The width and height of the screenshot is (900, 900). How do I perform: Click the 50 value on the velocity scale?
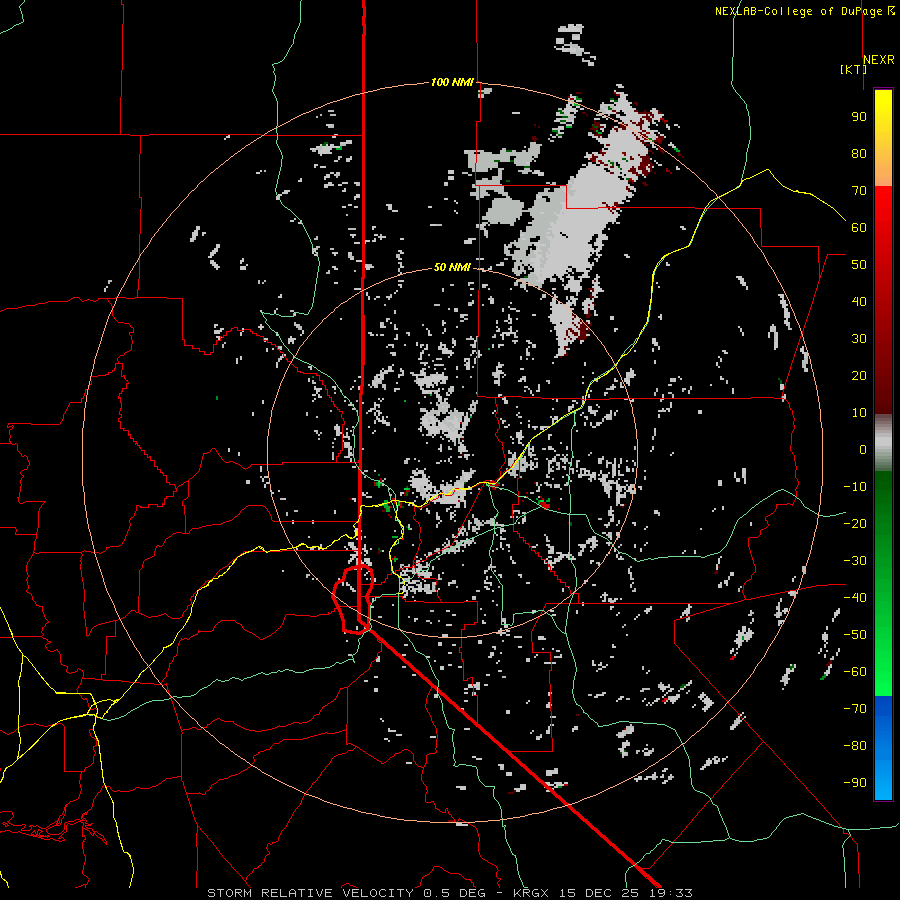click(859, 265)
